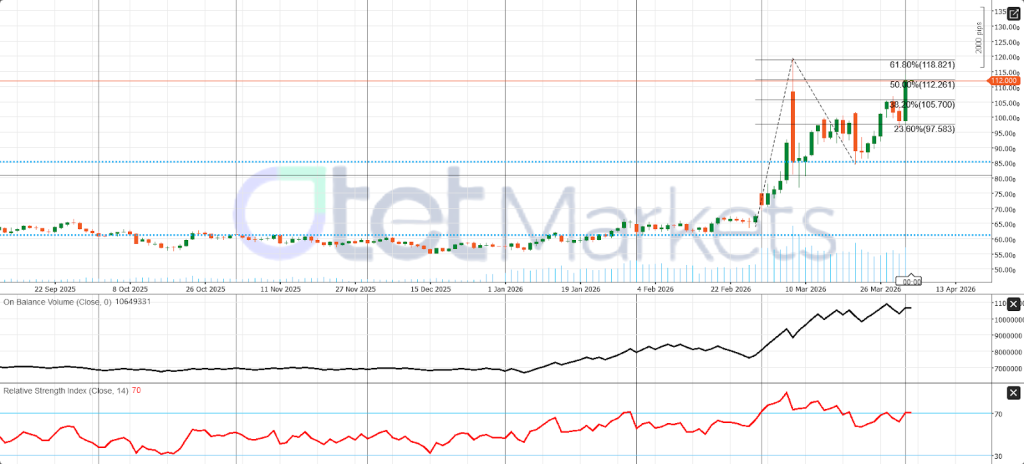The width and height of the screenshot is (1024, 464).
Task: Click the orange 112.000 price tag
Action: coord(1004,80)
